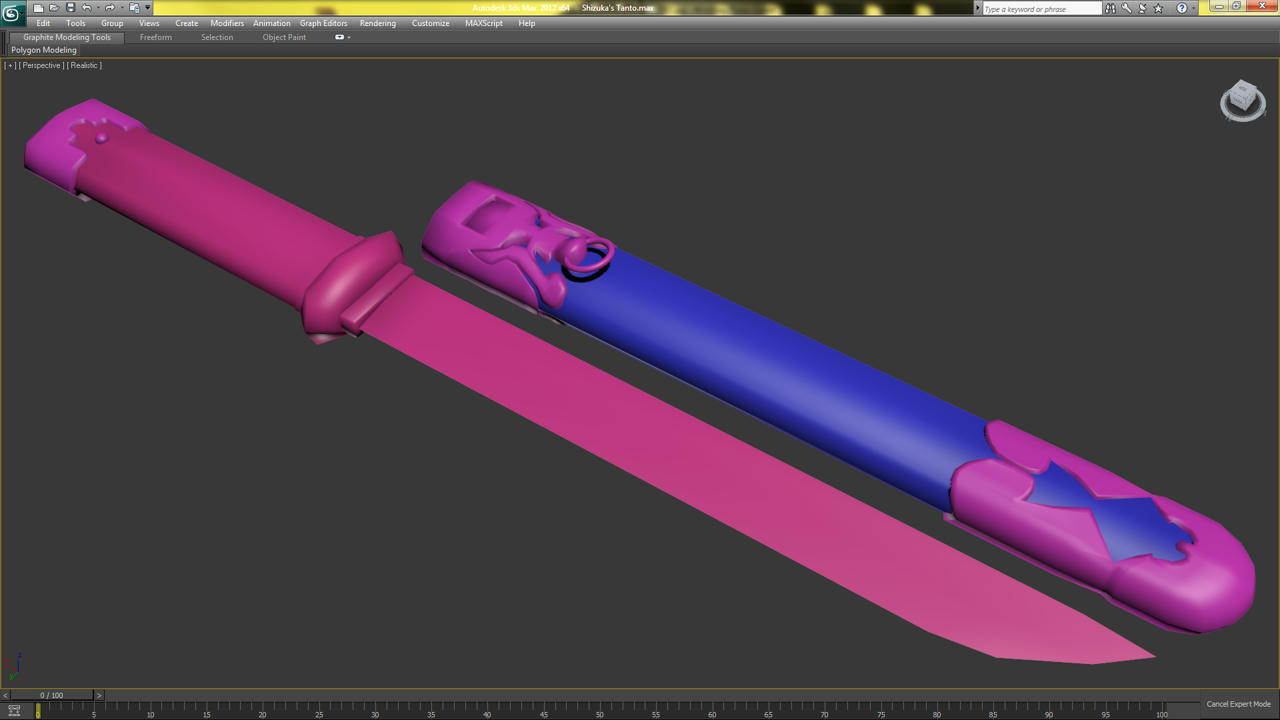The height and width of the screenshot is (720, 1280).
Task: Click the time slider next frame arrow
Action: [x=98, y=695]
